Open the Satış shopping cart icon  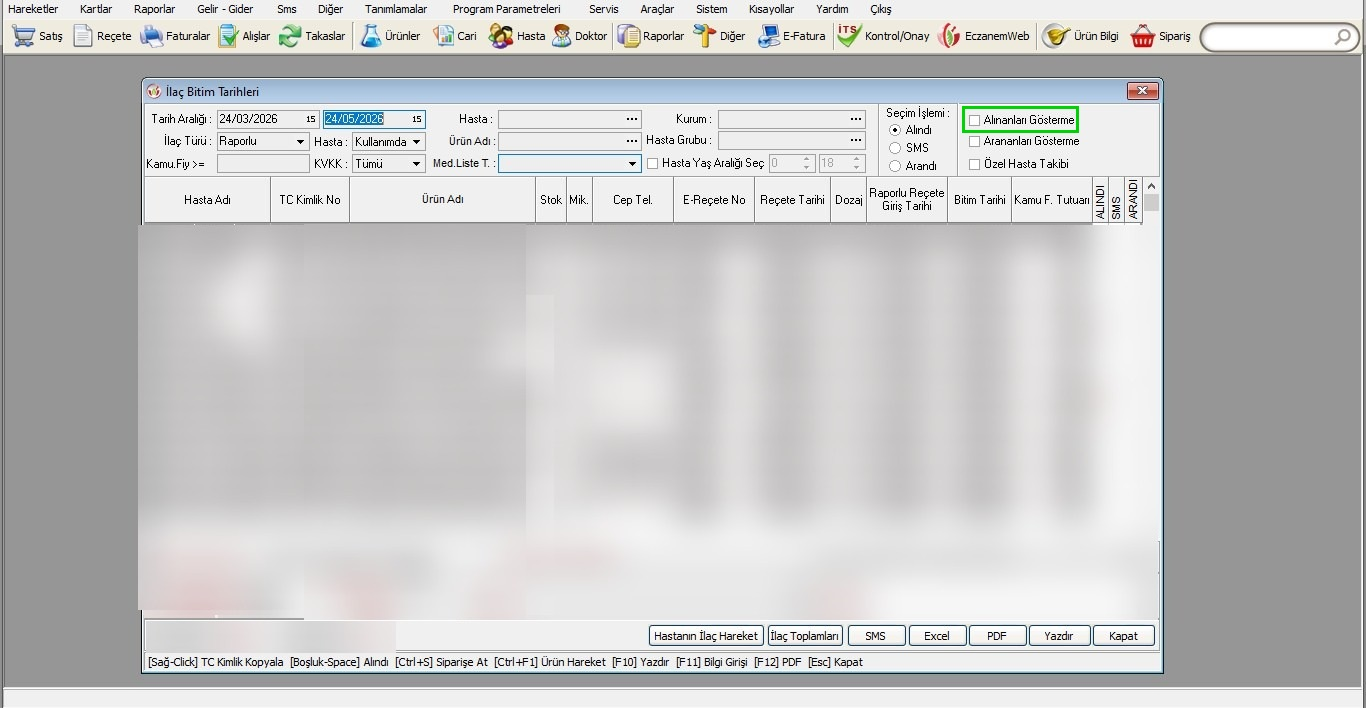tap(23, 36)
